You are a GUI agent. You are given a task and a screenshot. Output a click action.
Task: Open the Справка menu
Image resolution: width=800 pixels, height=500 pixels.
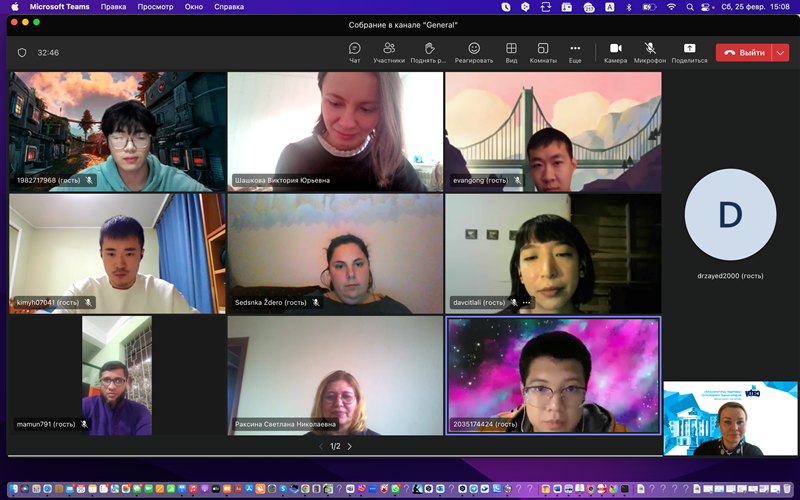229,7
